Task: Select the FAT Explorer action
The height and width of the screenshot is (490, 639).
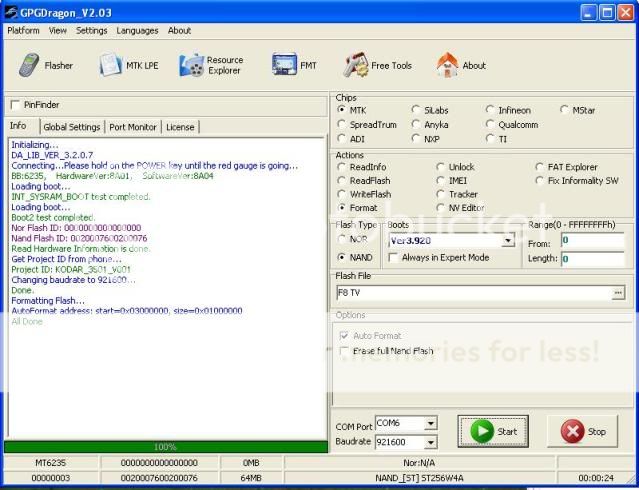Action: 540,167
